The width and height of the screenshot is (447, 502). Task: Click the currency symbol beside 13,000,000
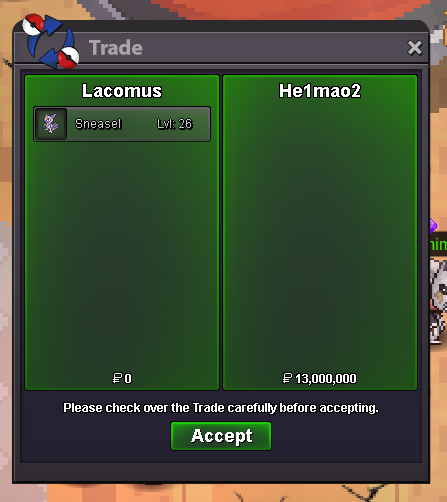[287, 378]
